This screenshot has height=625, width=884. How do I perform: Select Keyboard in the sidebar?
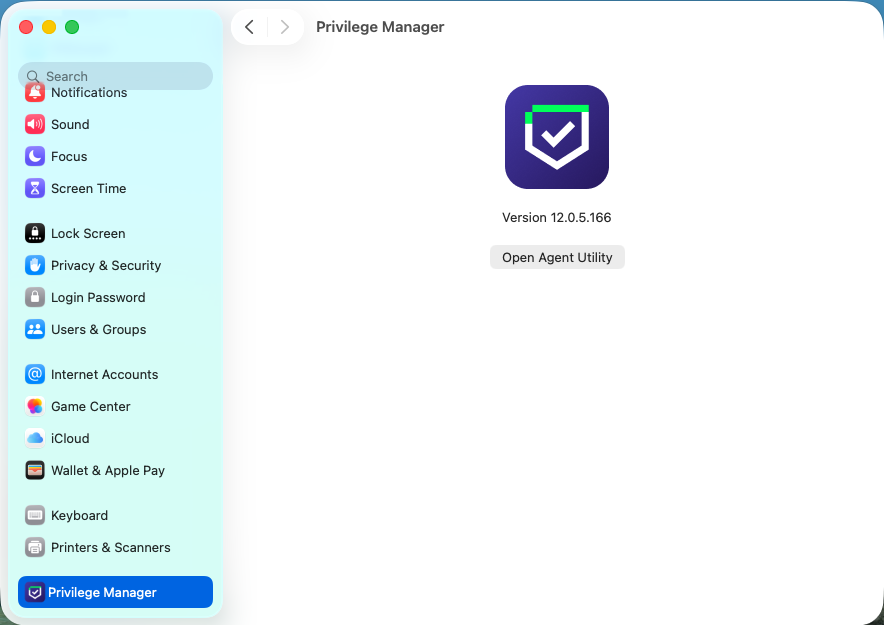point(79,516)
